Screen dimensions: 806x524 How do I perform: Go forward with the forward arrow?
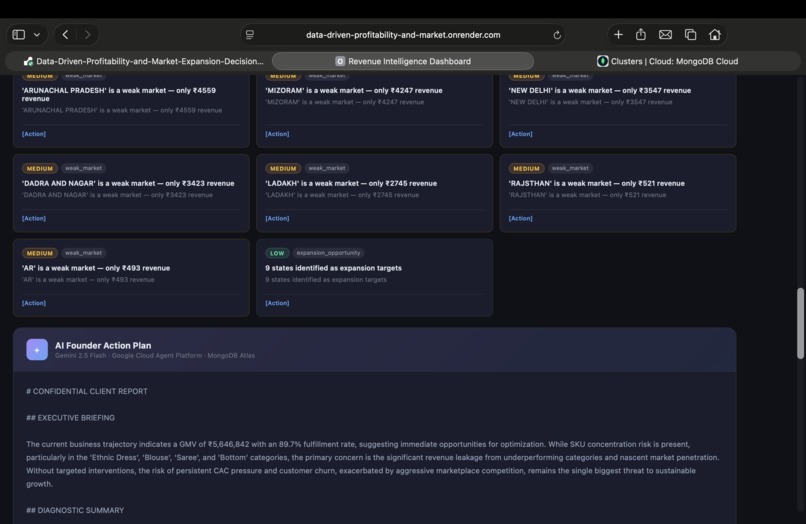(x=87, y=34)
